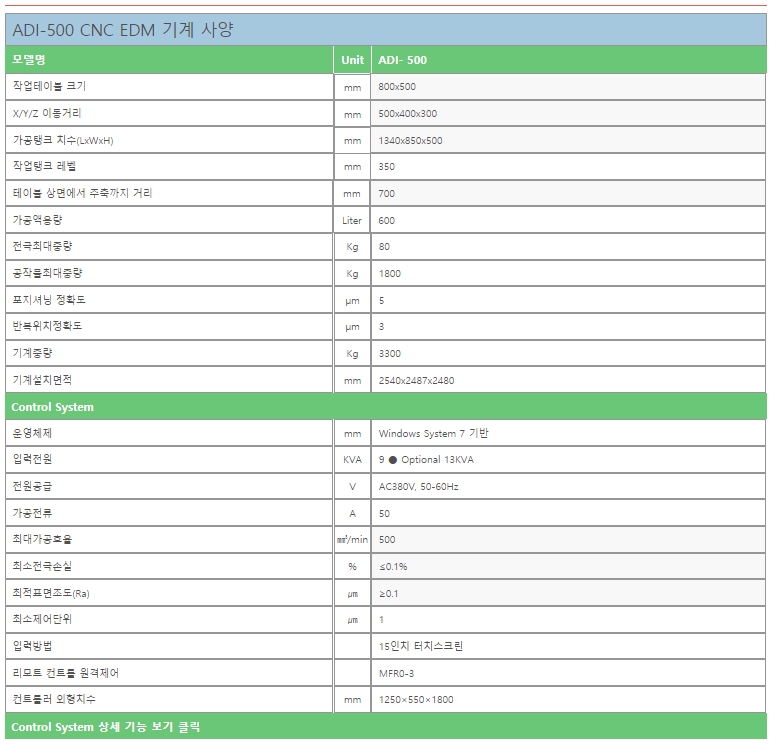Click the 'Unit' column header
This screenshot has width=772, height=752.
(352, 60)
